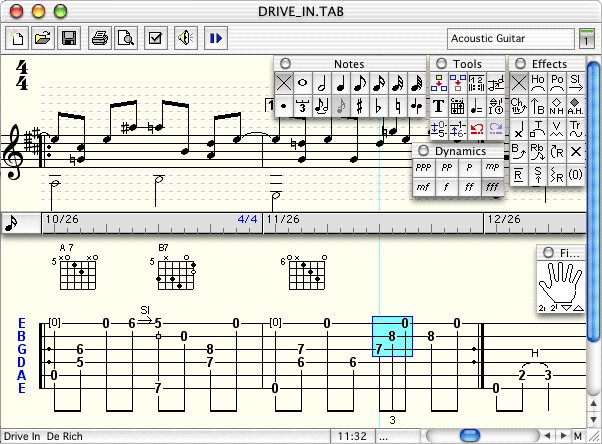This screenshot has height=444, width=602.
Task: Choose the hammer-on (Ho) effect
Action: (x=538, y=83)
